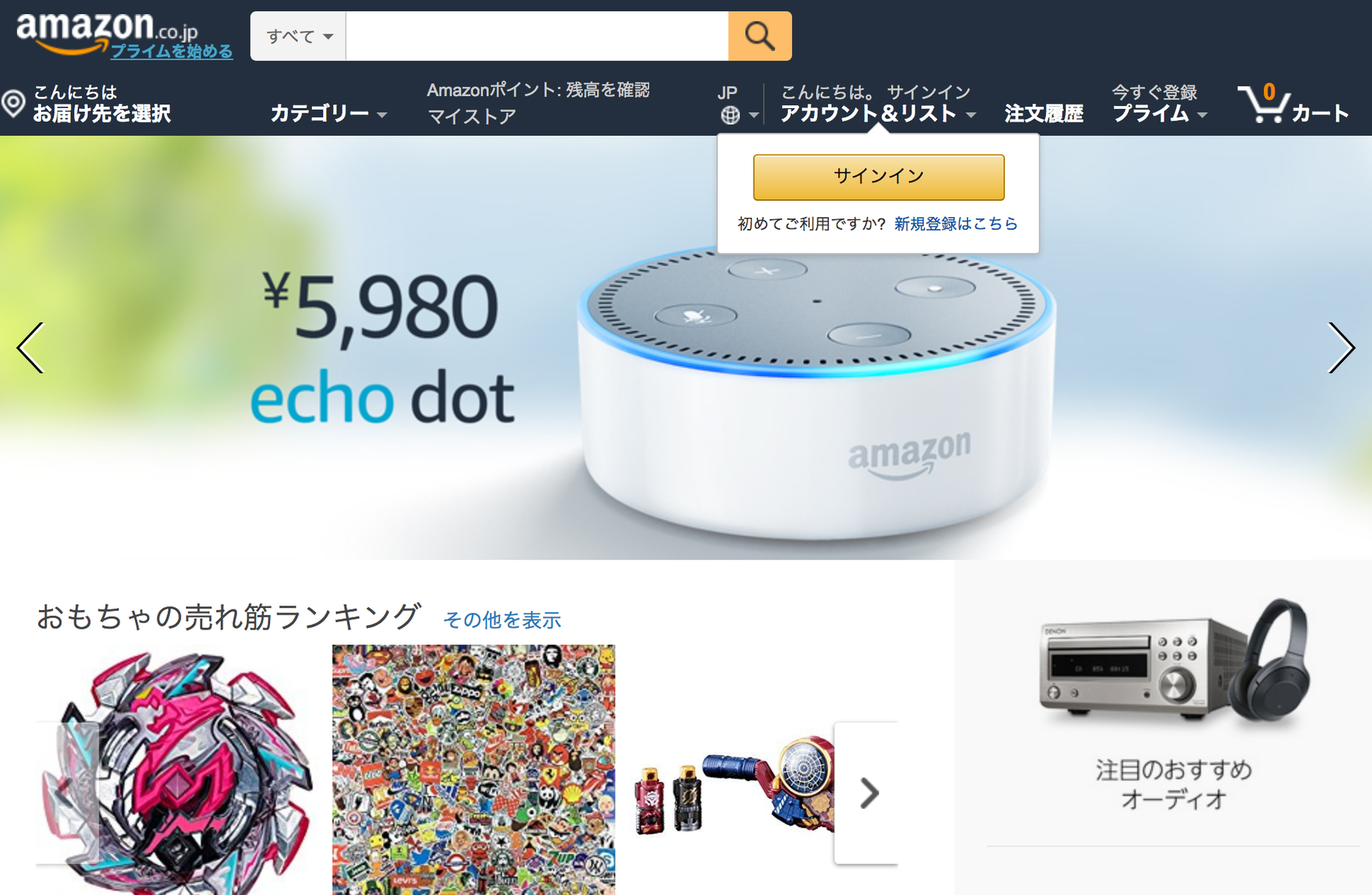This screenshot has width=1372, height=895.
Task: Open the プライム dropdown menu
Action: [1159, 113]
